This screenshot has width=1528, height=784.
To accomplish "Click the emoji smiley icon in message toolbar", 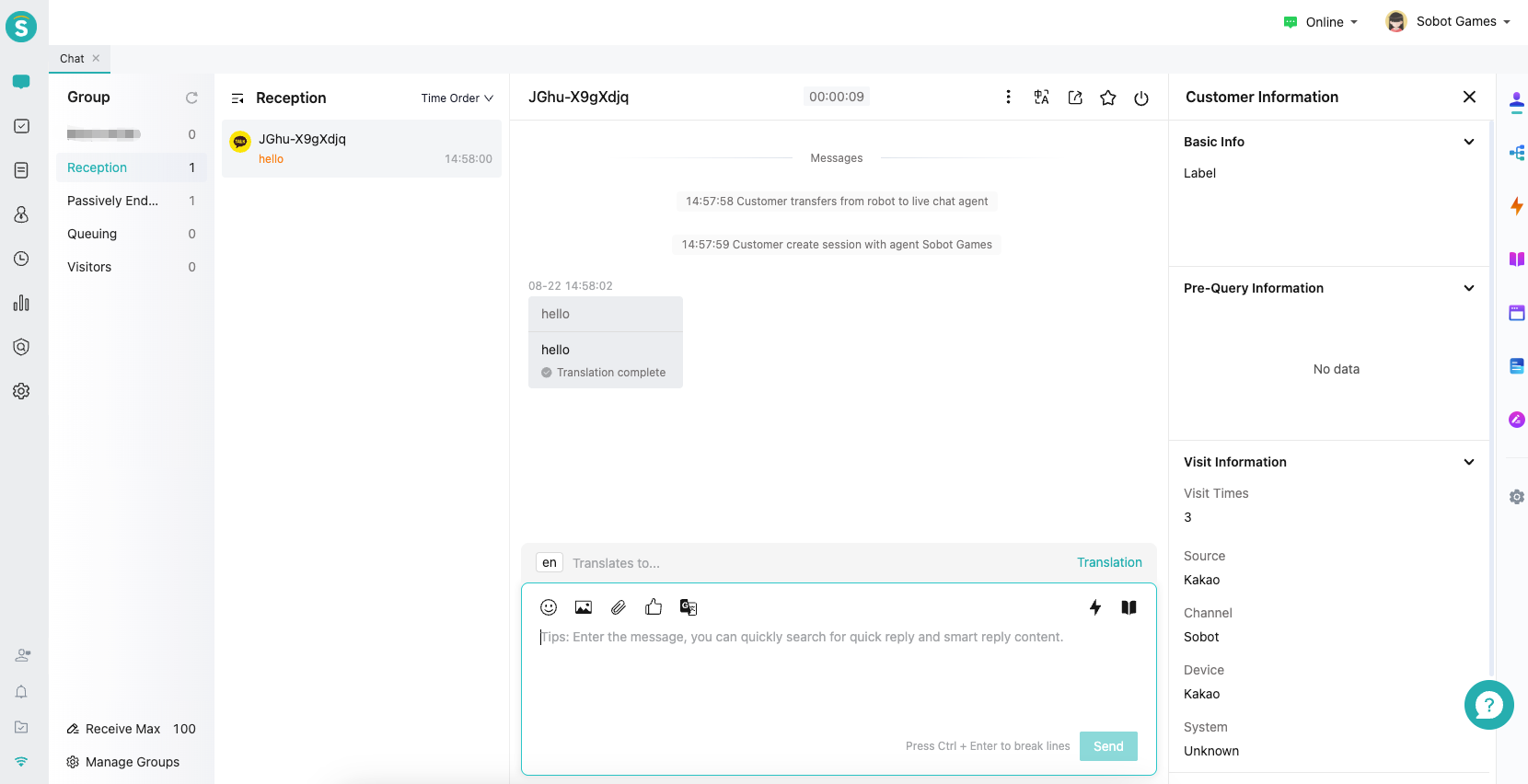I will coord(549,607).
